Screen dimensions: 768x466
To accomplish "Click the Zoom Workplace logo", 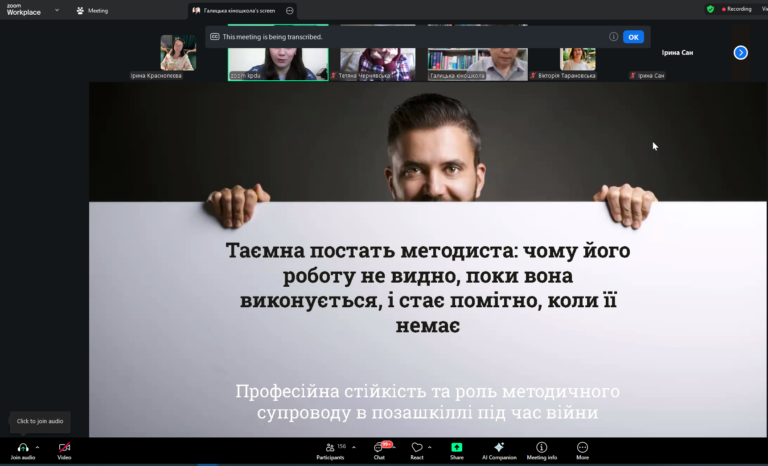I will tap(24, 10).
